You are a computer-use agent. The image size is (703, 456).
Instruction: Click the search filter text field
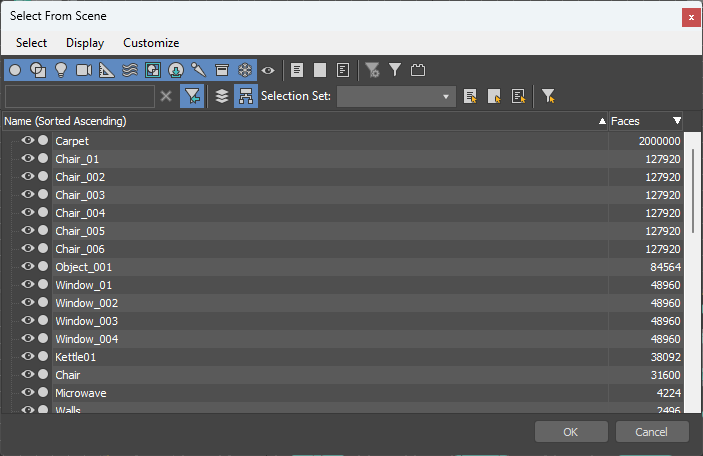(79, 96)
